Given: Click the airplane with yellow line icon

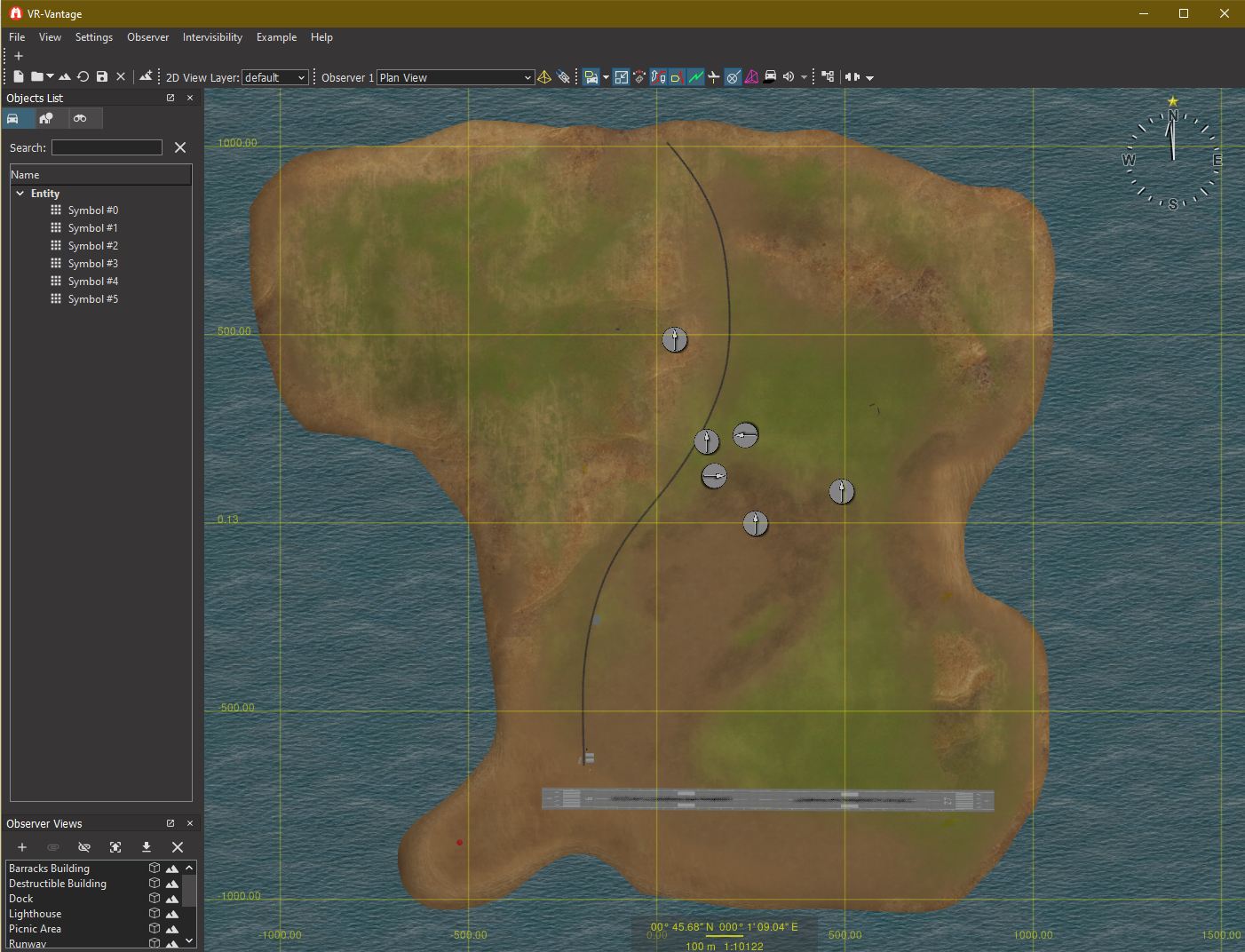Looking at the screenshot, I should (714, 77).
